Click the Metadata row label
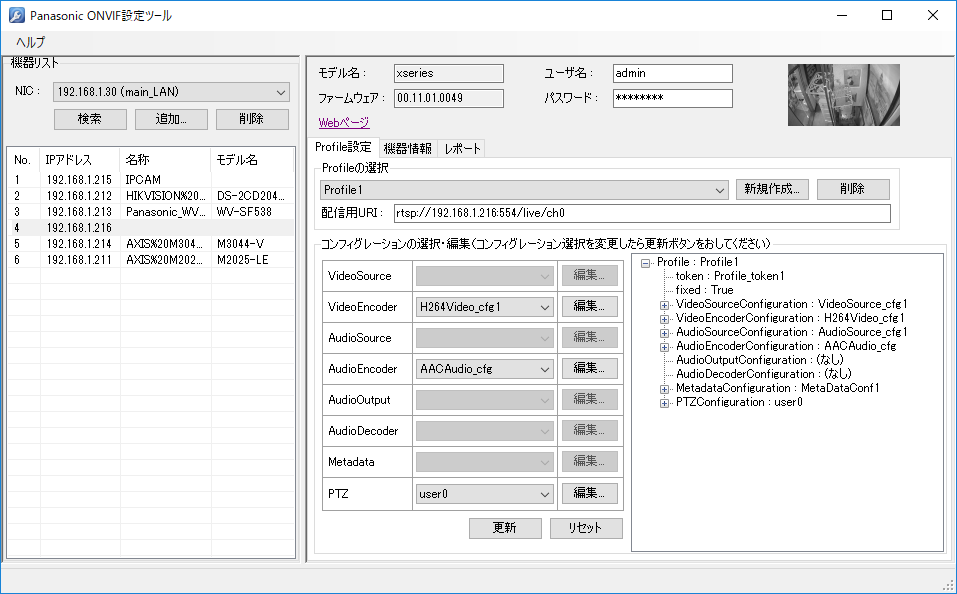957x594 pixels. pyautogui.click(x=351, y=462)
